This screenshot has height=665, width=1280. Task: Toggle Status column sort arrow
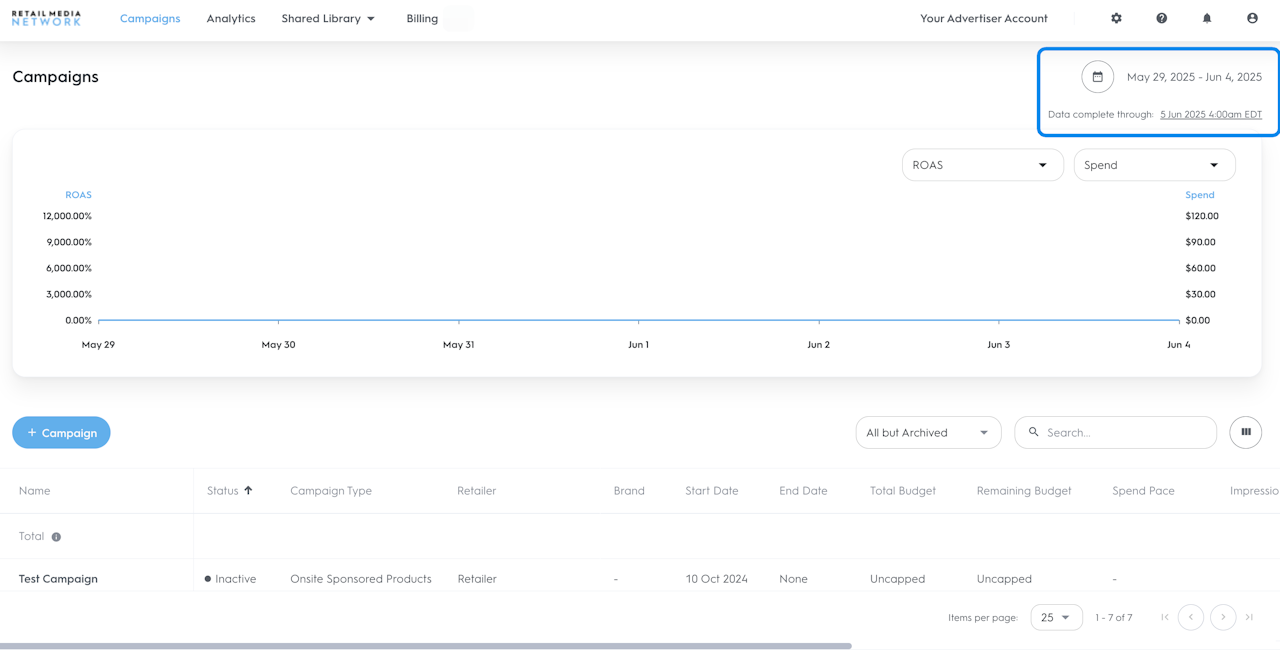[248, 490]
